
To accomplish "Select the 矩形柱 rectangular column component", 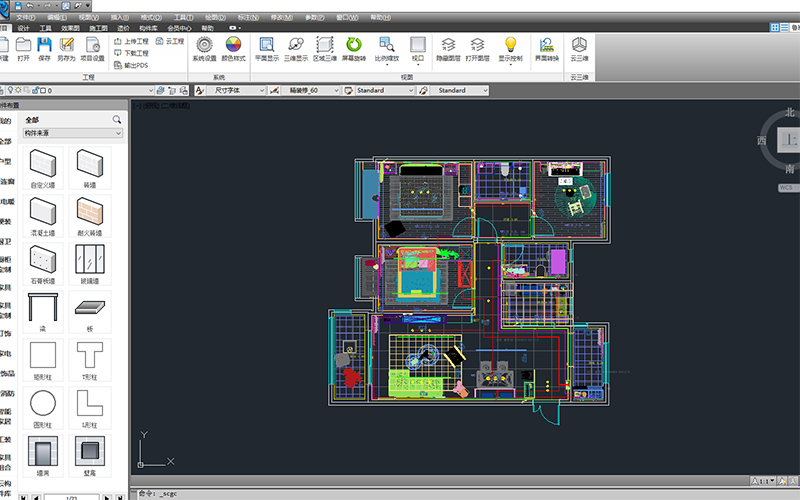I will coord(43,360).
